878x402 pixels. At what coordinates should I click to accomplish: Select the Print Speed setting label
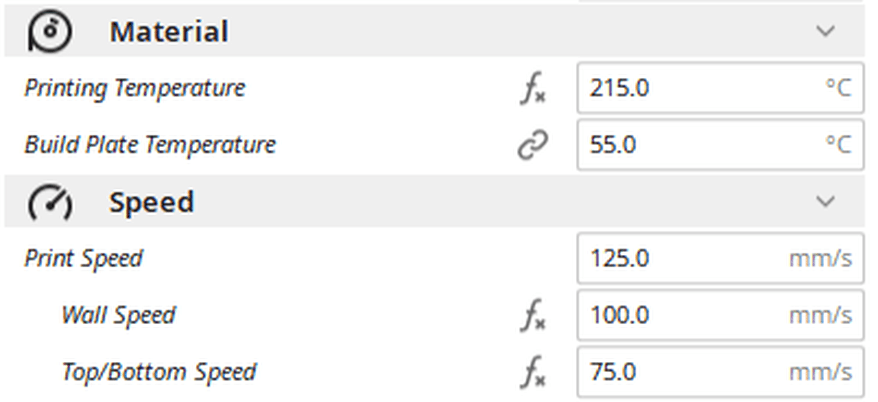coord(83,259)
